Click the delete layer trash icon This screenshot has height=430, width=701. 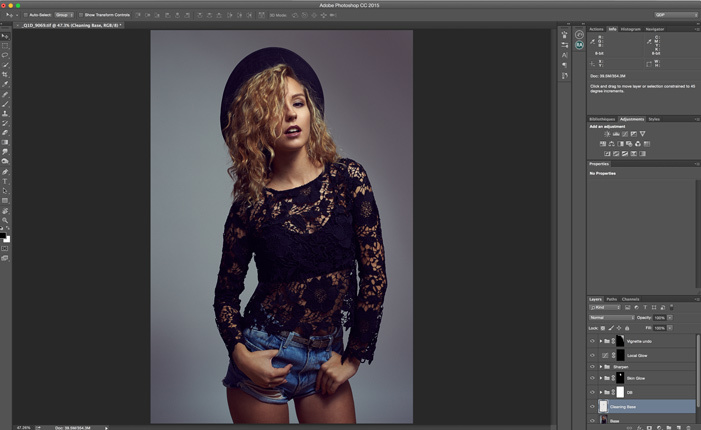point(688,427)
